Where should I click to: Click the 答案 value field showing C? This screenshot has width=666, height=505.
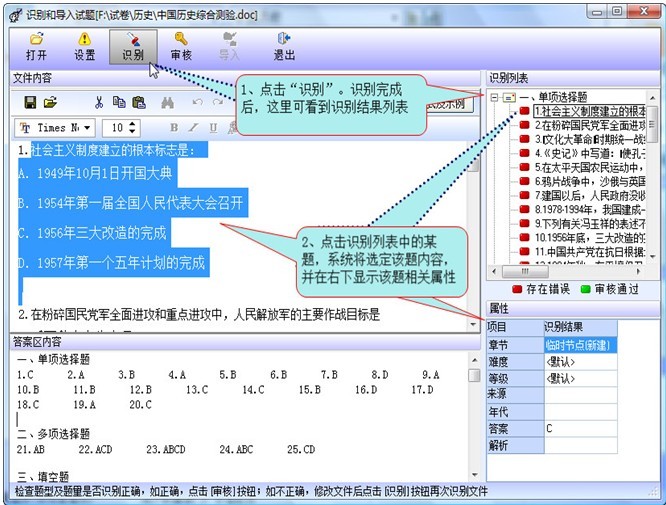(580, 428)
